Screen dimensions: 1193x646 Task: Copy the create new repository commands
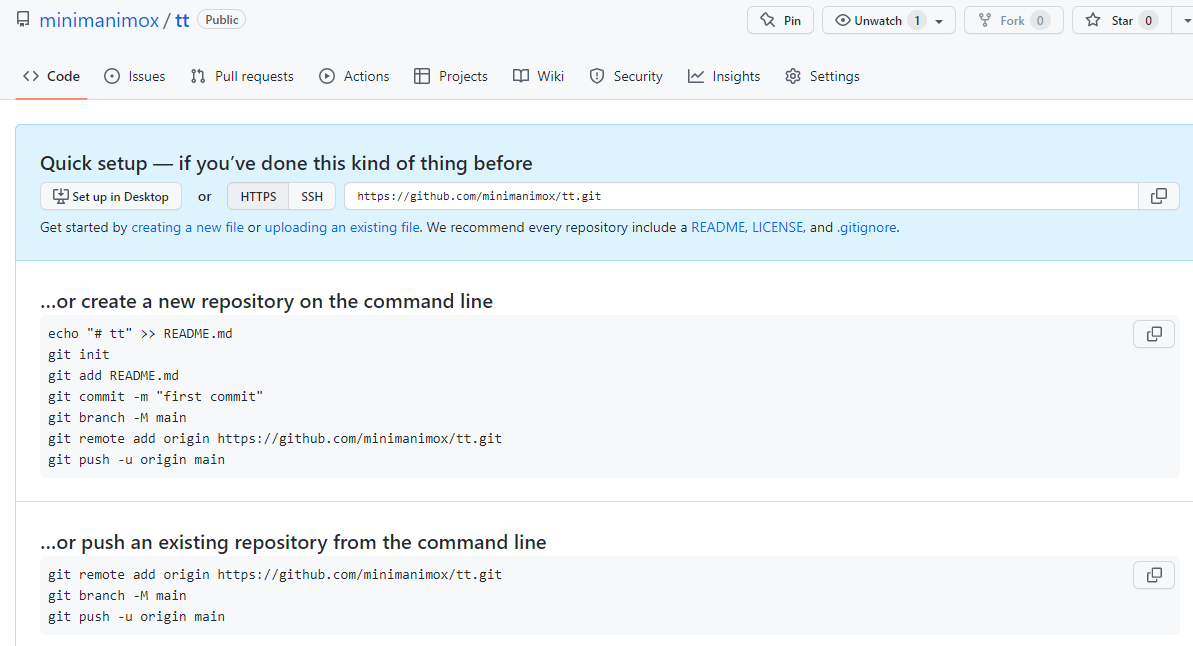coord(1154,334)
